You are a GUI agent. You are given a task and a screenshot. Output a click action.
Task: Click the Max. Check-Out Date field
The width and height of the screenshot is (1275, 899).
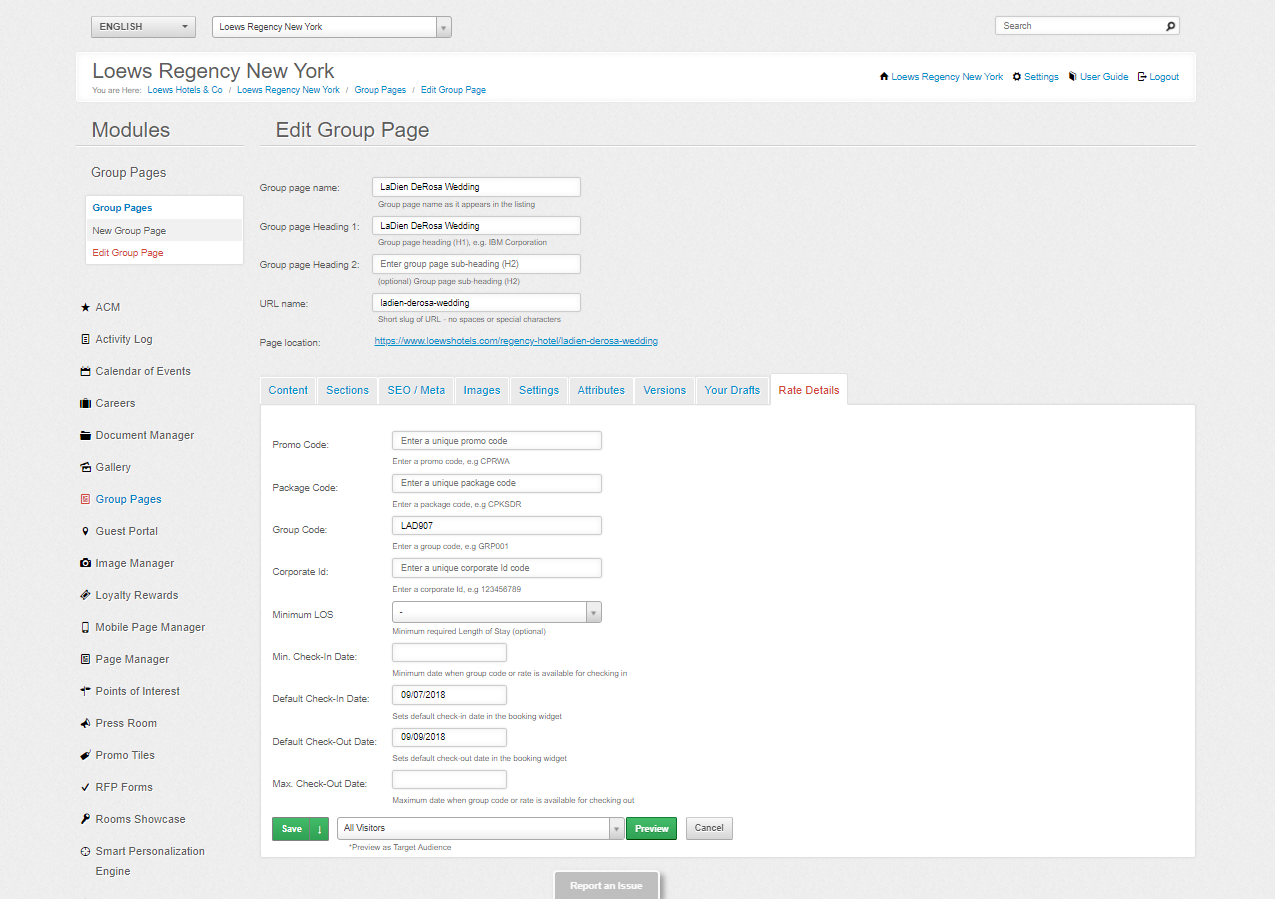pyautogui.click(x=450, y=780)
